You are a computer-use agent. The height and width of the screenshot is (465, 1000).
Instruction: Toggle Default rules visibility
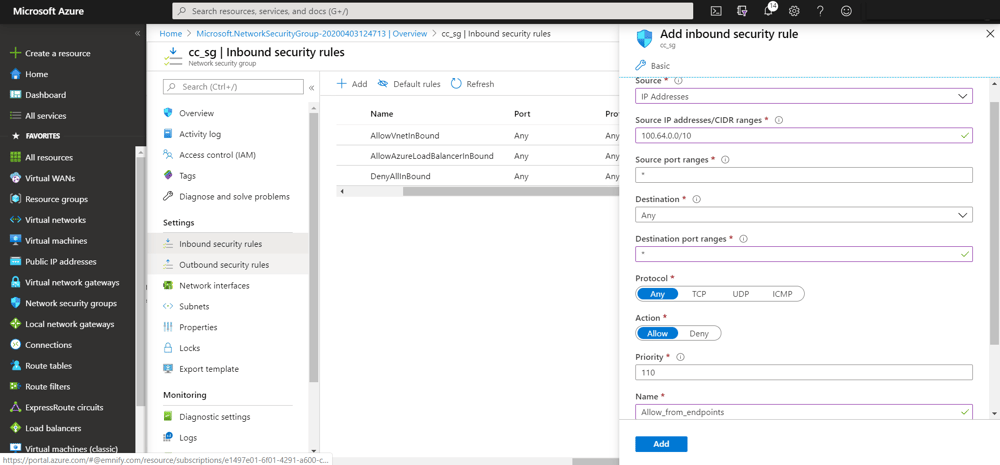coord(409,84)
